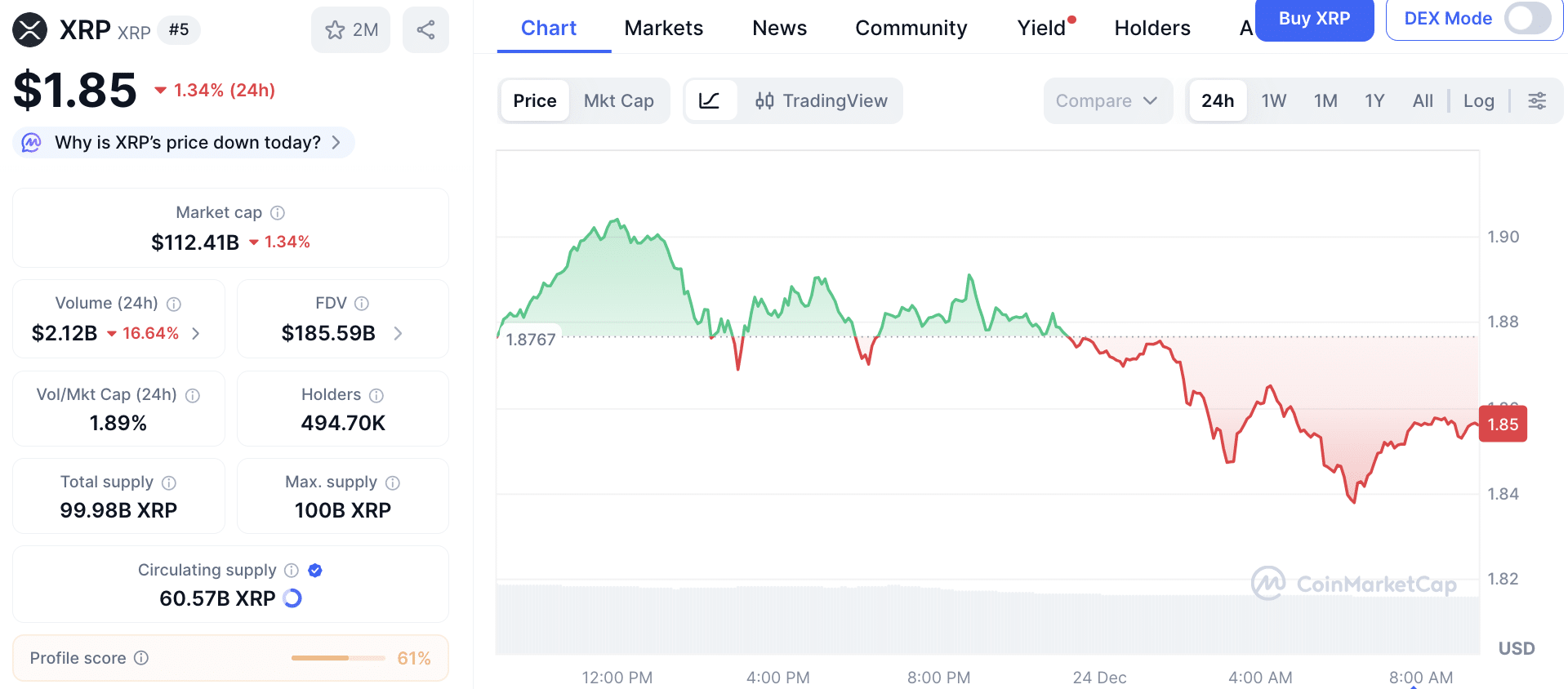Select the All time range
Image resolution: width=1568 pixels, height=689 pixels.
(1423, 100)
